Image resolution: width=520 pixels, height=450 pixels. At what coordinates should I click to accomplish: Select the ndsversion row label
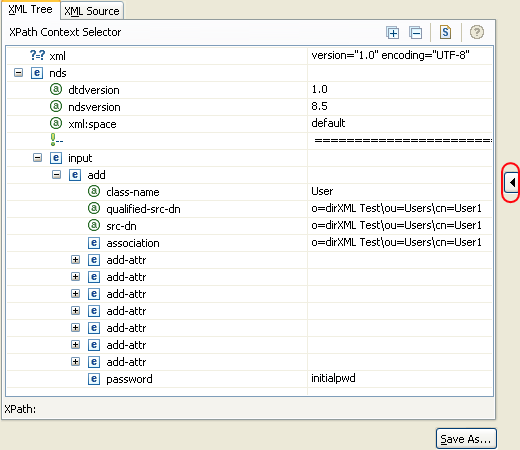point(94,107)
